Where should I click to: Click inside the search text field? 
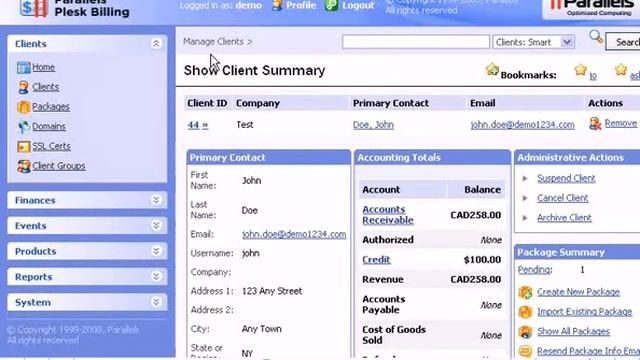[416, 42]
